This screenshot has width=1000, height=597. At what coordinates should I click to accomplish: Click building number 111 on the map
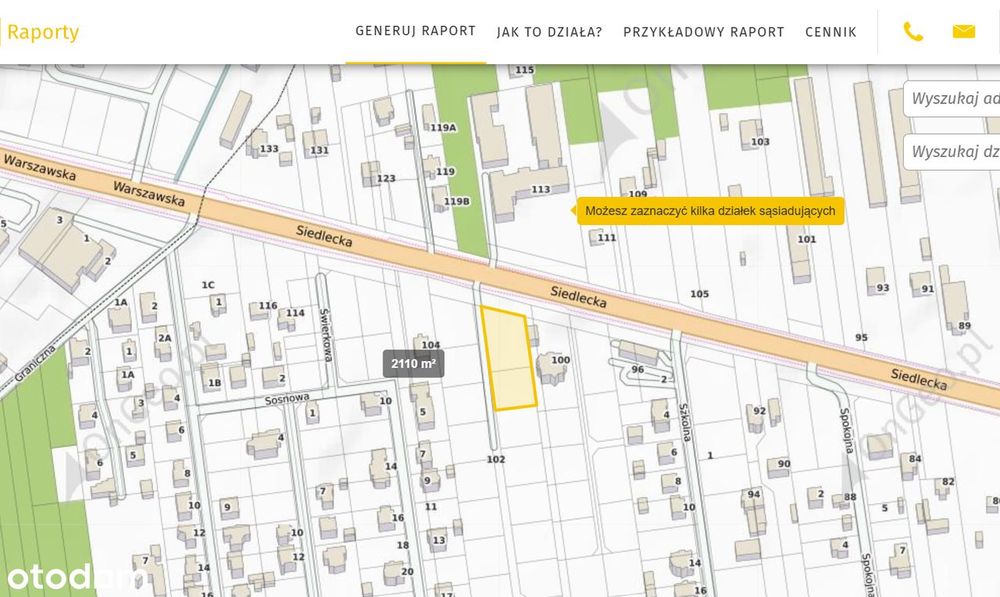click(x=607, y=238)
